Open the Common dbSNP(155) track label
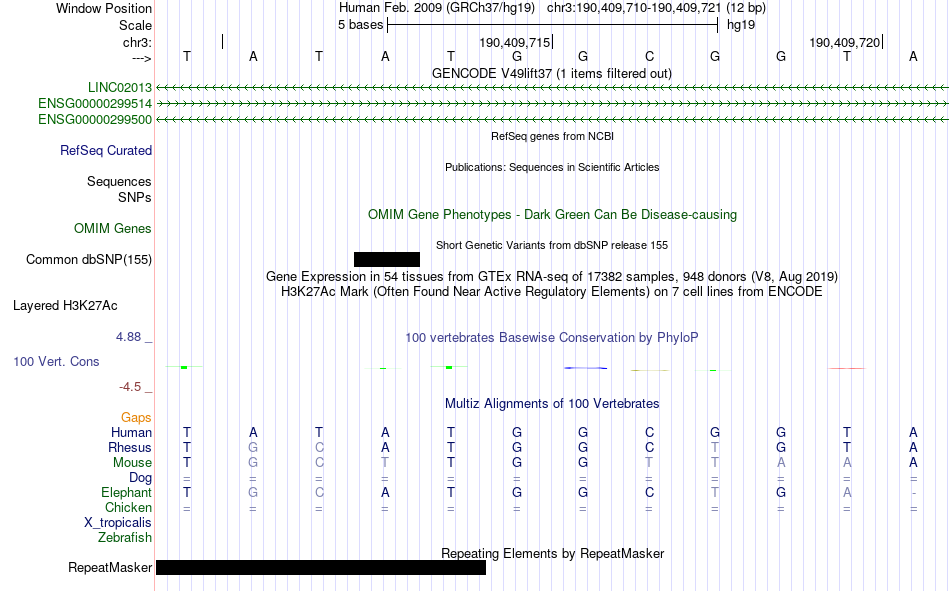Screen dimensions: 950x591 (89, 259)
